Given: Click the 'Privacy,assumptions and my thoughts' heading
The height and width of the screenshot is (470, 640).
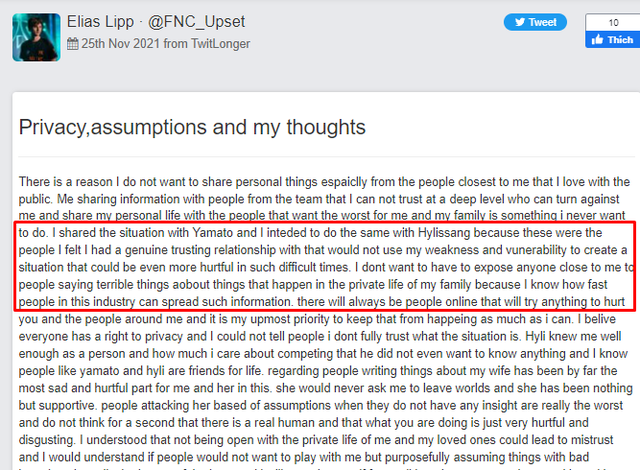Looking at the screenshot, I should point(192,127).
